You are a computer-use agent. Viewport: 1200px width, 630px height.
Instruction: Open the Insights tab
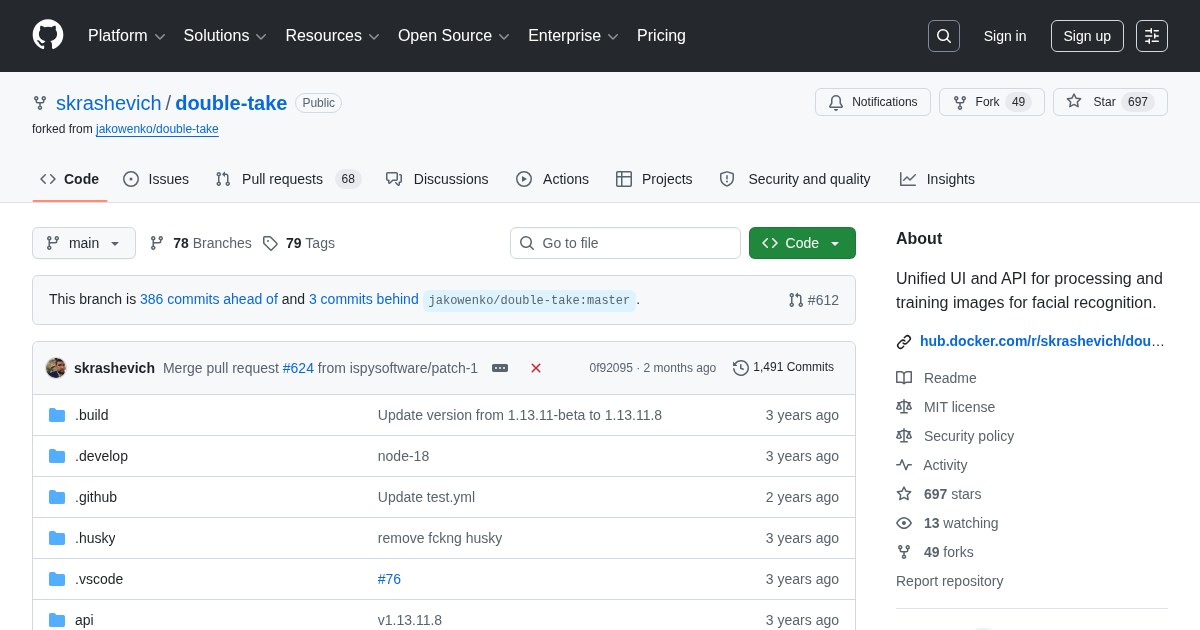tap(937, 179)
